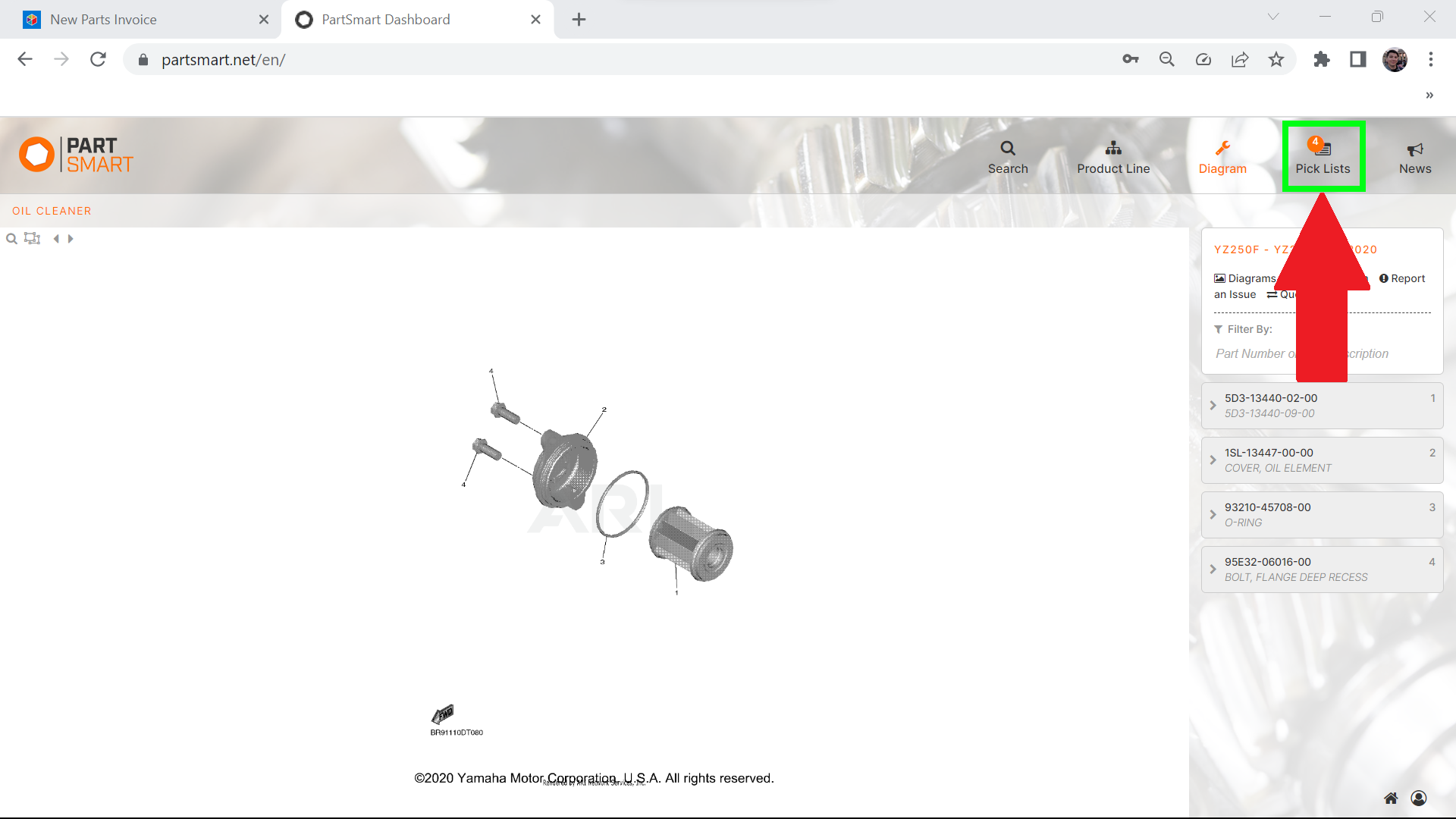Open the Product Line section
Image resolution: width=1456 pixels, height=819 pixels.
point(1112,157)
